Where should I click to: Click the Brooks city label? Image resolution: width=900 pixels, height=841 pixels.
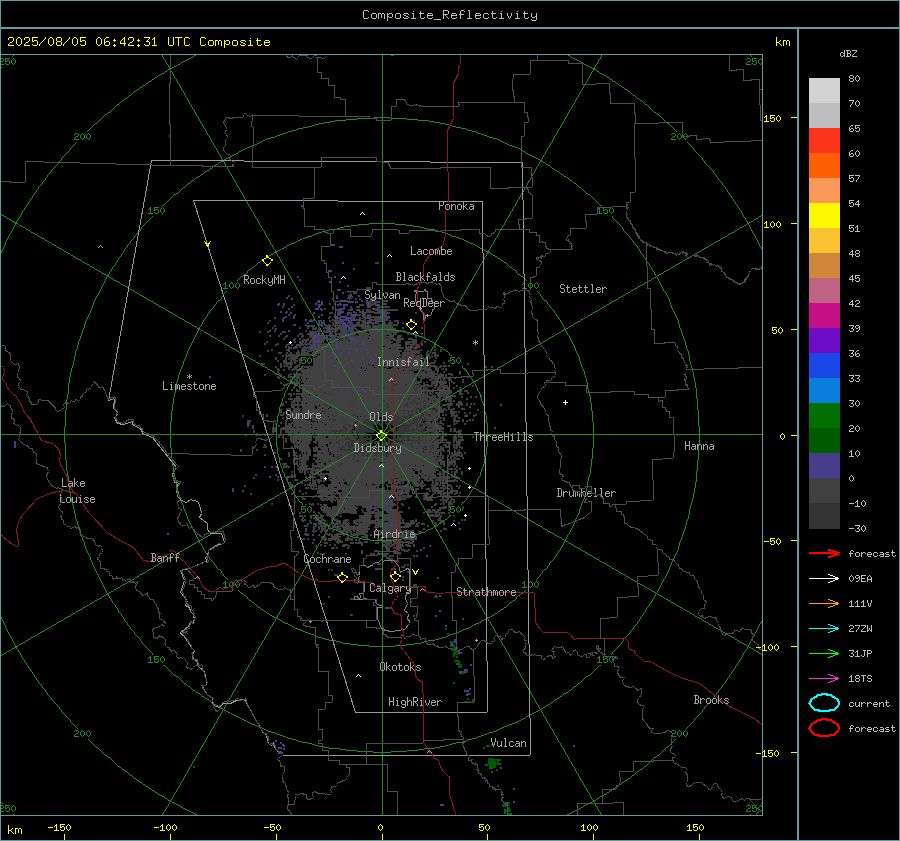(711, 700)
